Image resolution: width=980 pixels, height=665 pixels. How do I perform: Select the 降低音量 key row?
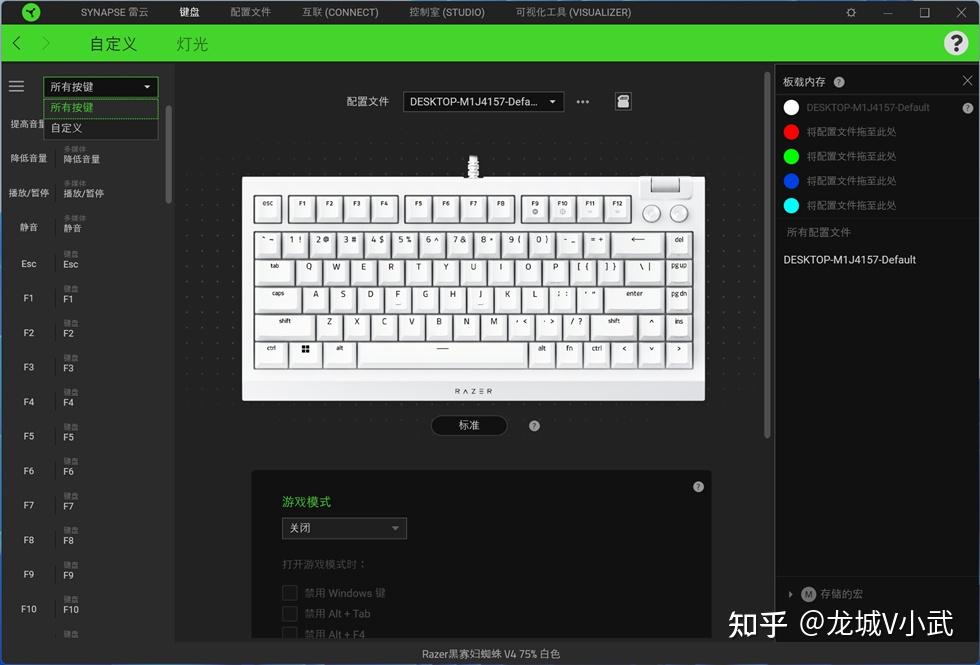coord(84,158)
